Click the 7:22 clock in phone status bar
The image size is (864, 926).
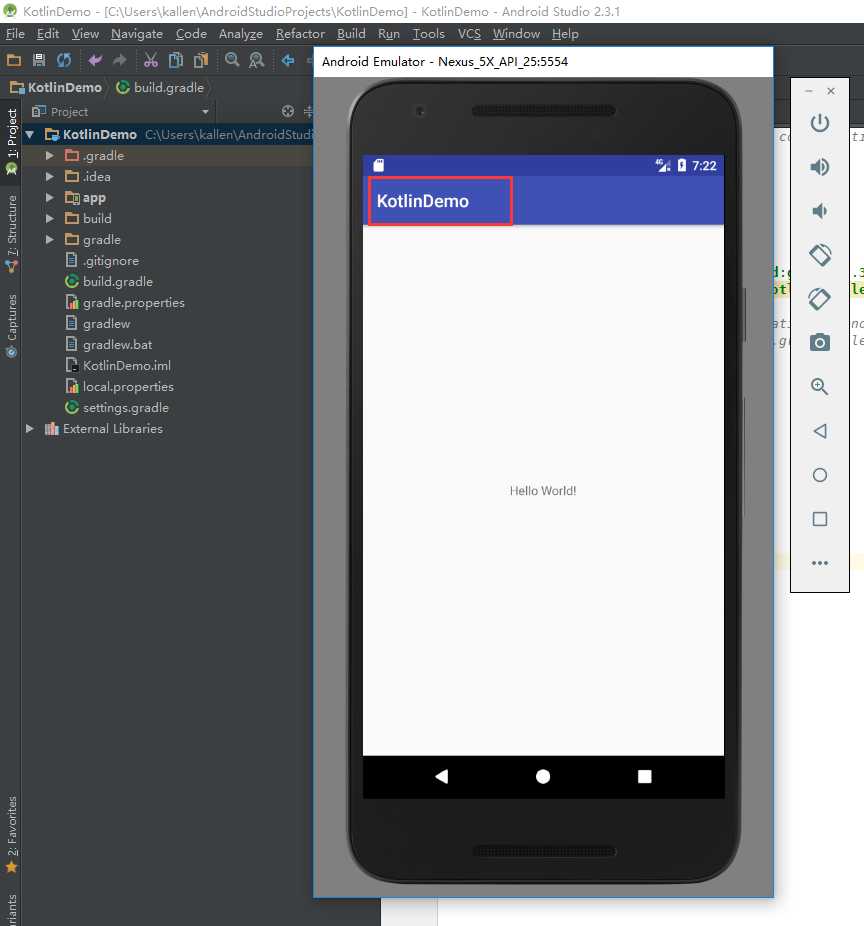pos(704,166)
